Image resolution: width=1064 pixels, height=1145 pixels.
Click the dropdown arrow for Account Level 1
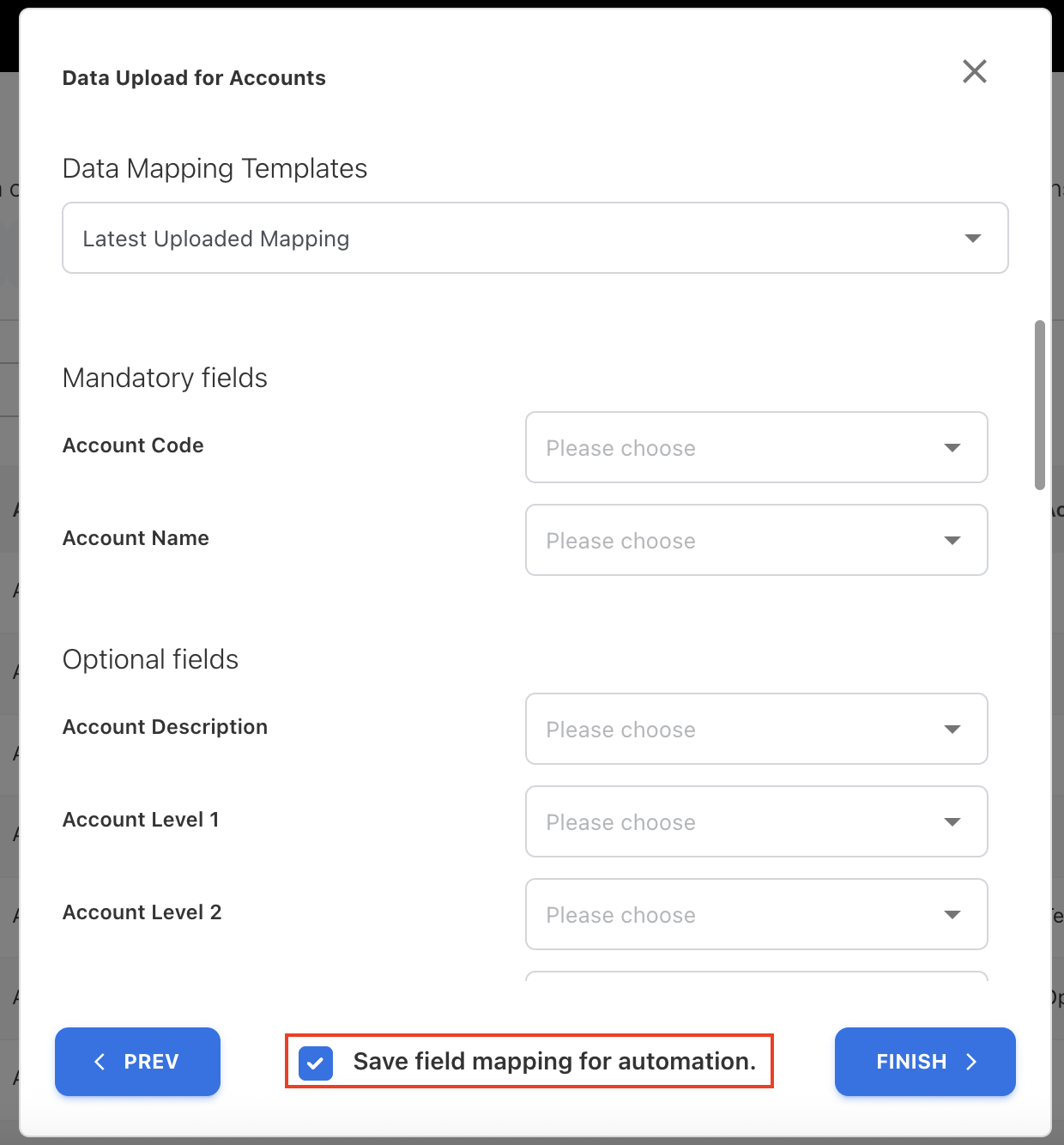[952, 821]
